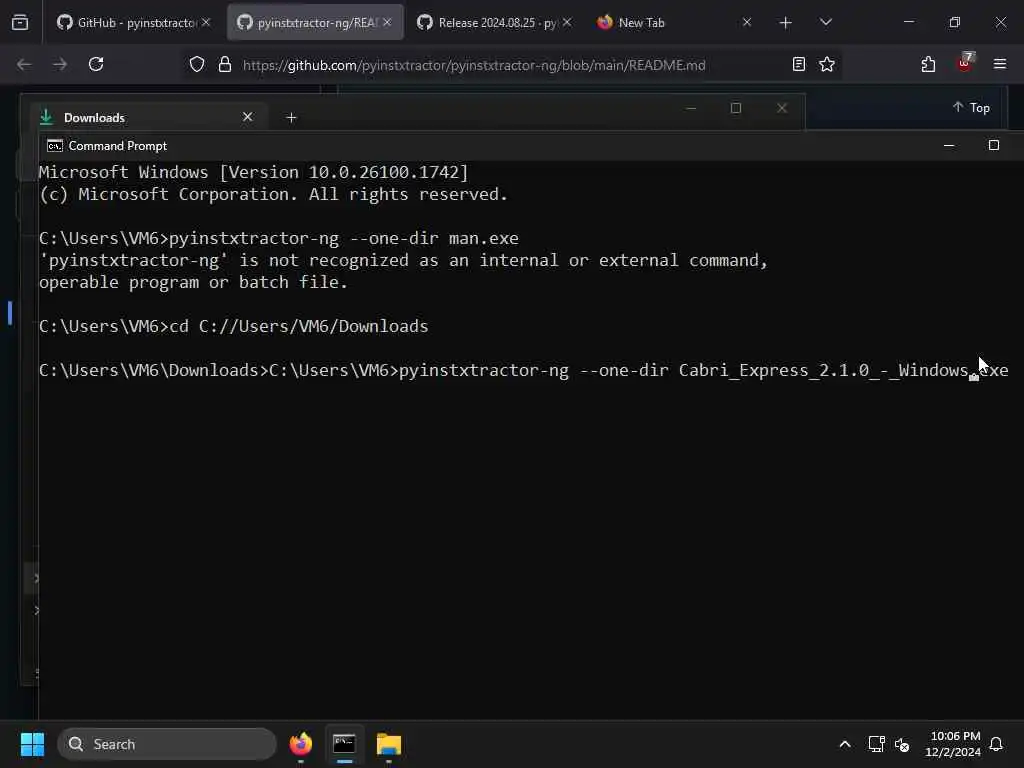
Task: Expand the list all tabs dropdown
Action: pyautogui.click(x=826, y=22)
